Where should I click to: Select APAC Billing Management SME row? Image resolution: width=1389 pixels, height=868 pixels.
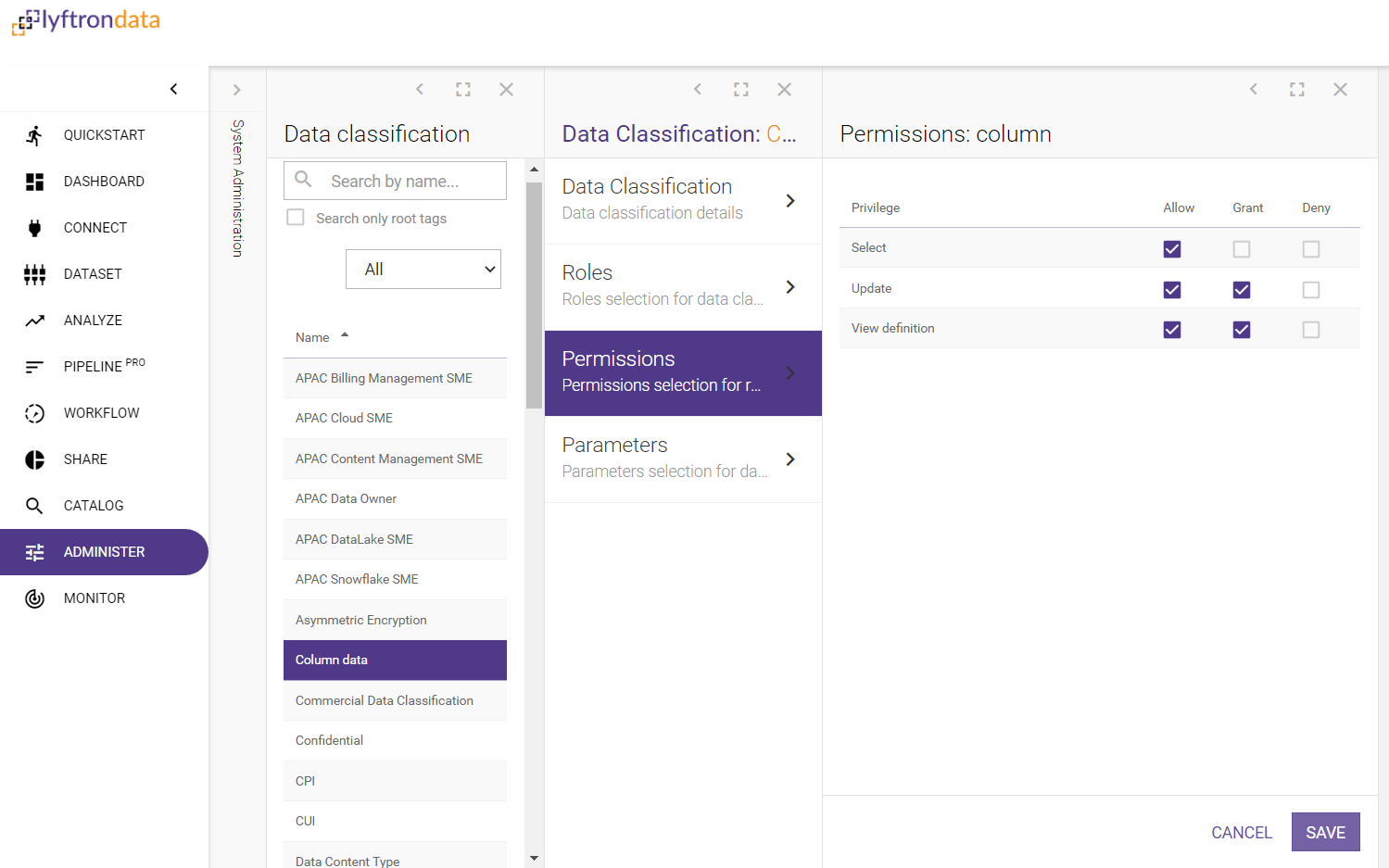pyautogui.click(x=395, y=378)
